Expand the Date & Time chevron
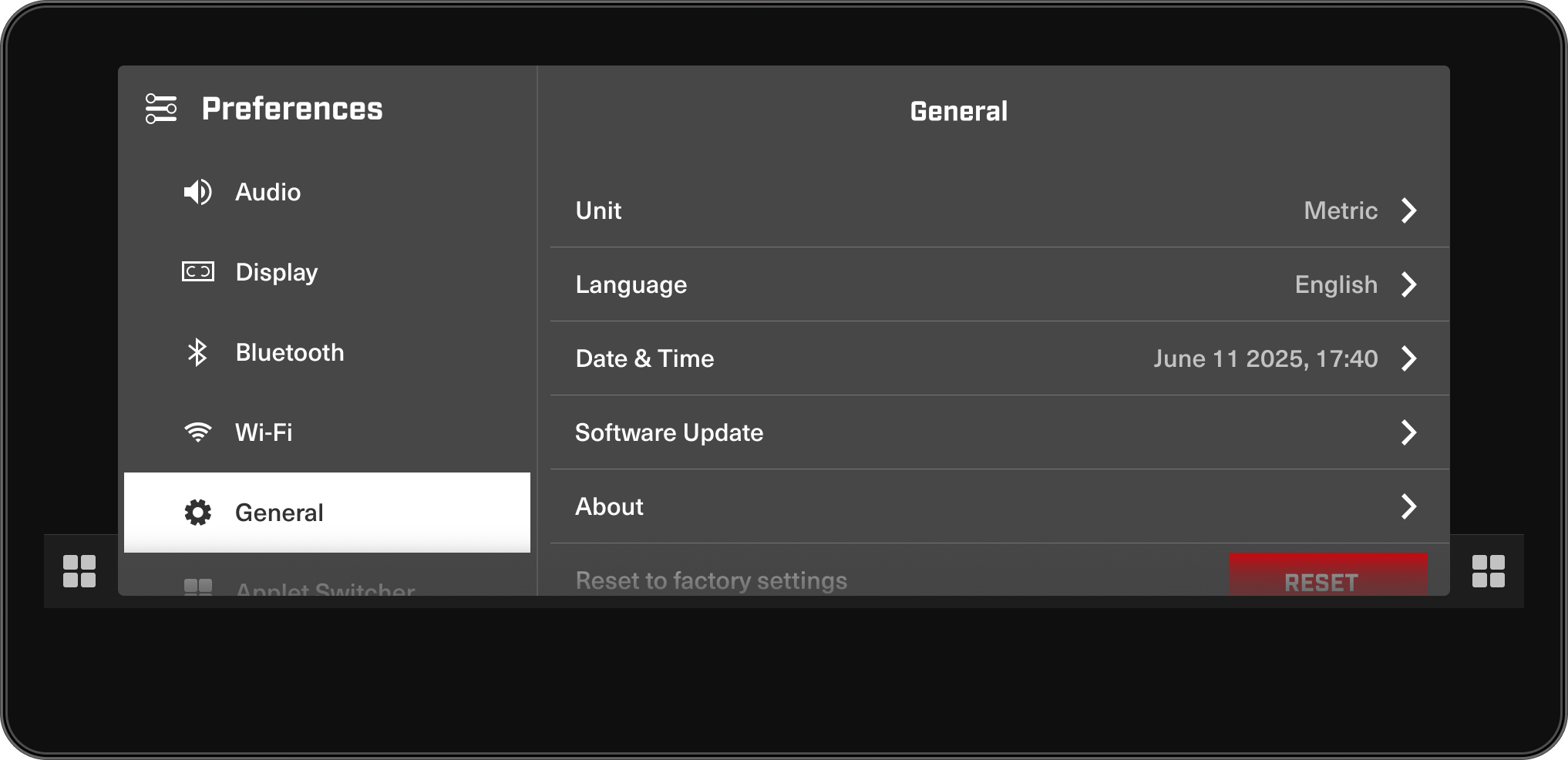The height and width of the screenshot is (760, 1568). (1410, 358)
